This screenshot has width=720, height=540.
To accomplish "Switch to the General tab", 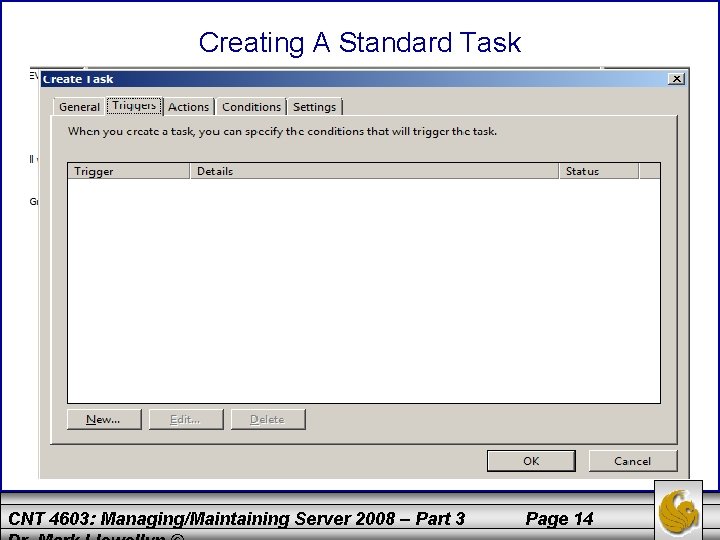I will click(79, 107).
